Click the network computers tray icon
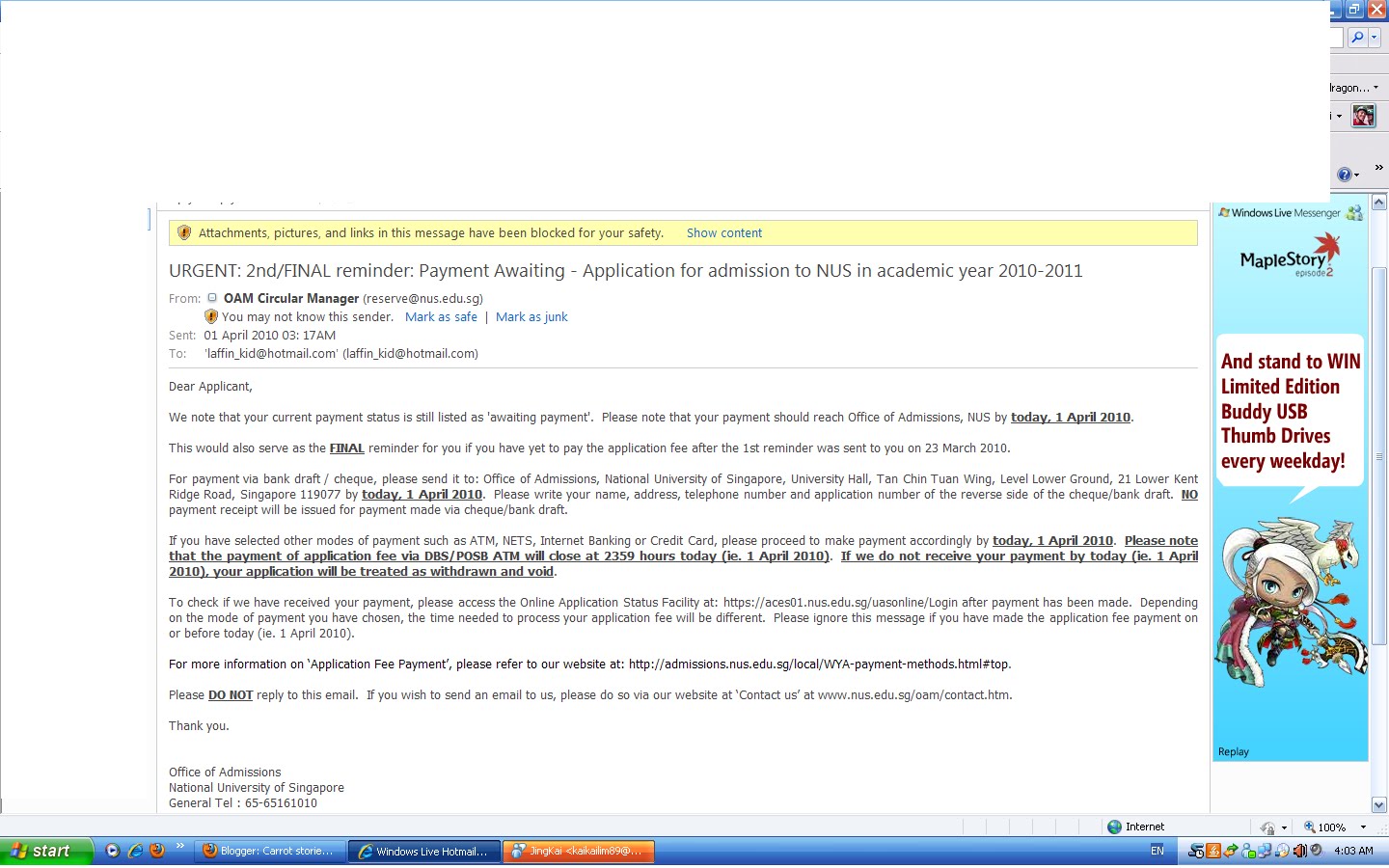 pos(1265,851)
